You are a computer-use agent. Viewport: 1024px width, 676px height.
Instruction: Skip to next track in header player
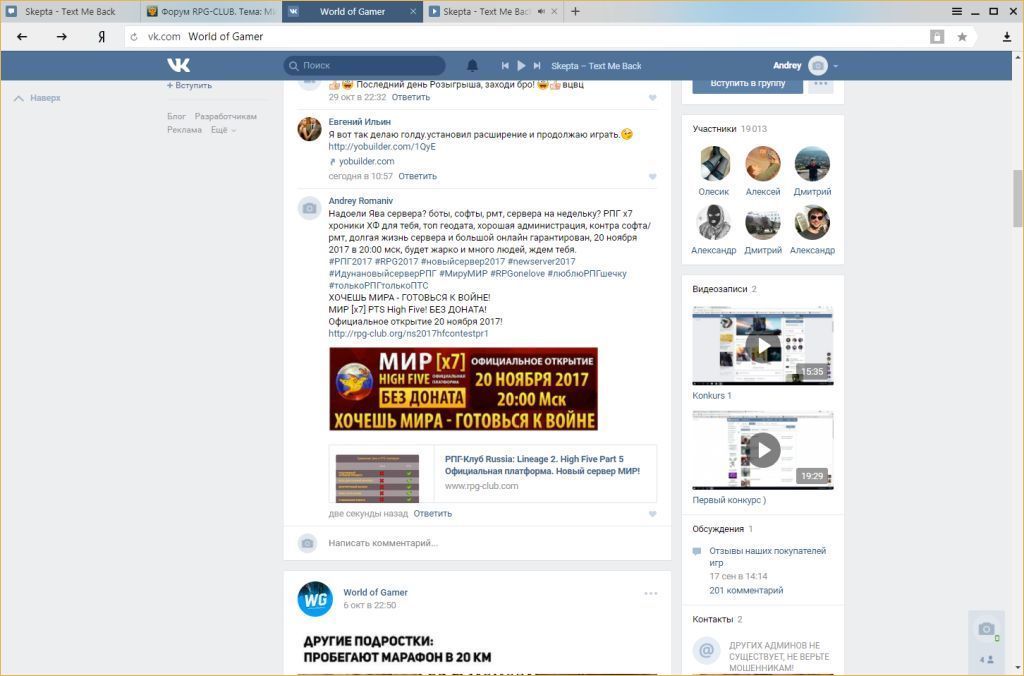pyautogui.click(x=537, y=65)
